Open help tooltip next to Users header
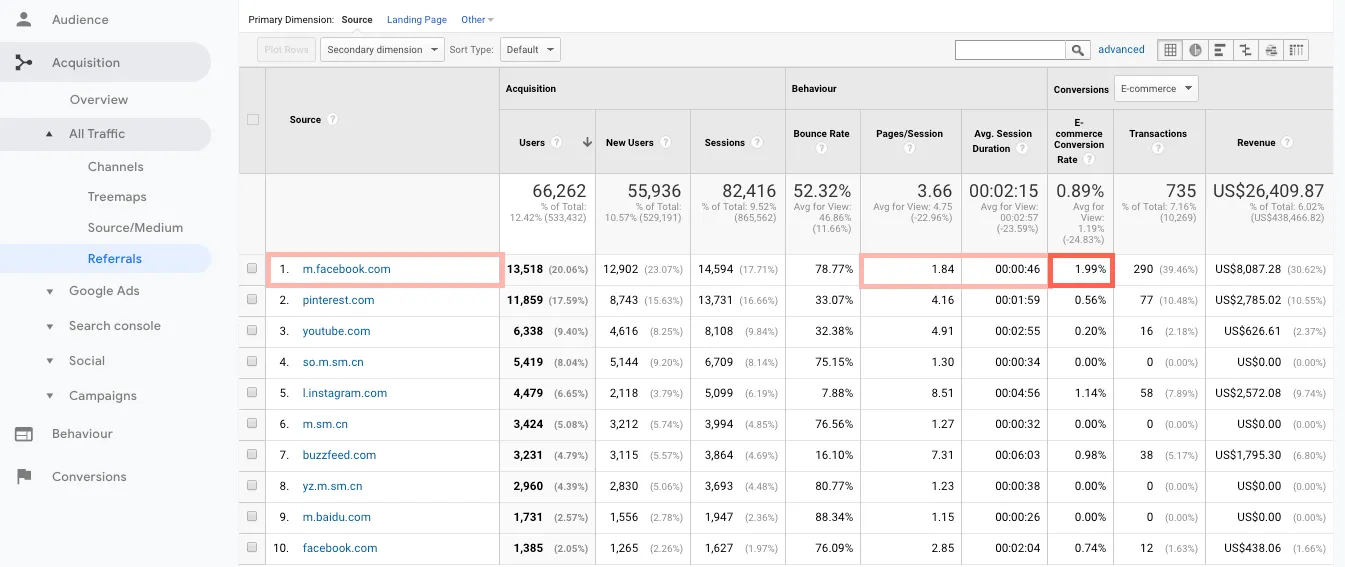1345x567 pixels. pos(556,142)
